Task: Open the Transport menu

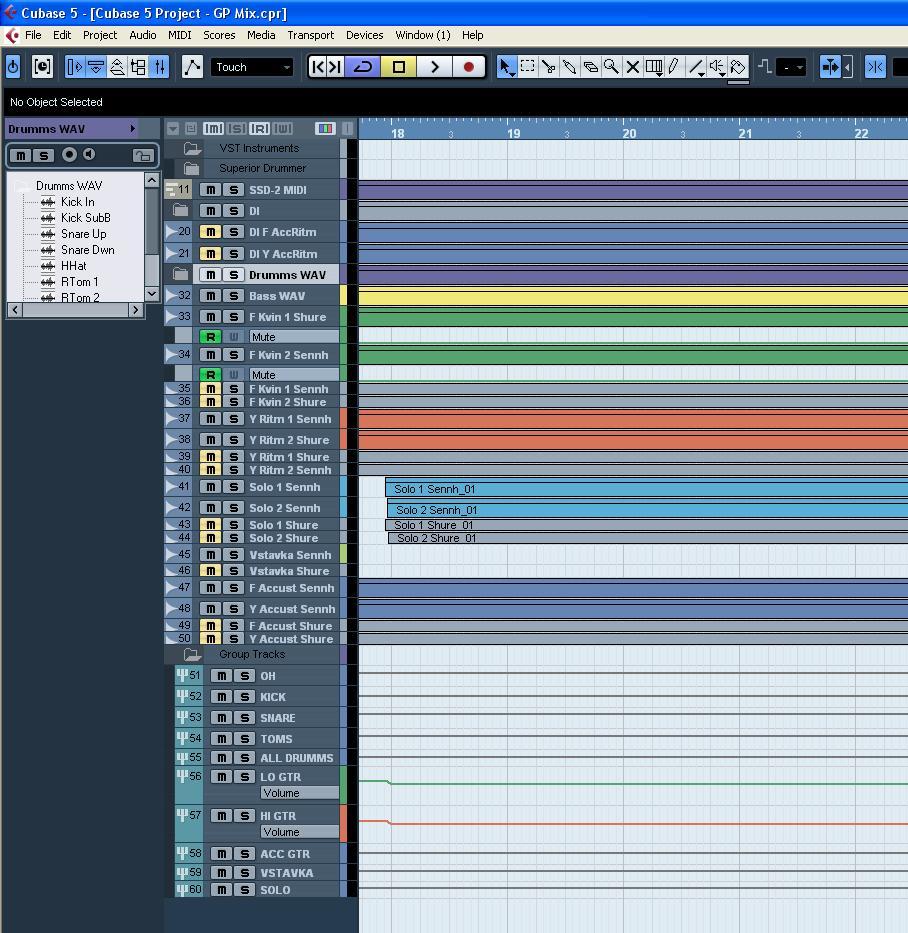Action: tap(311, 35)
